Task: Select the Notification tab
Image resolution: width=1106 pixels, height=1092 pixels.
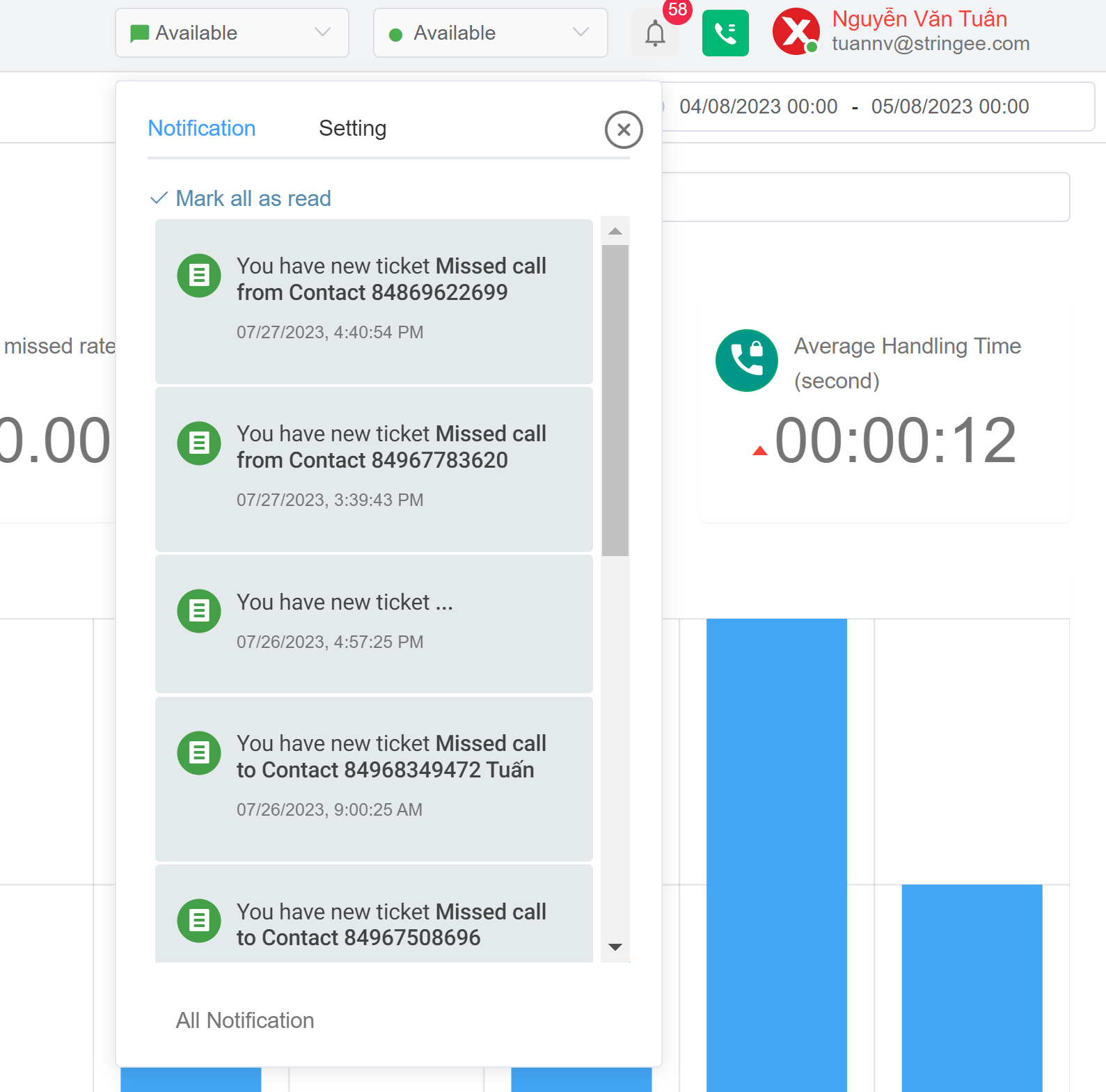Action: click(x=202, y=128)
